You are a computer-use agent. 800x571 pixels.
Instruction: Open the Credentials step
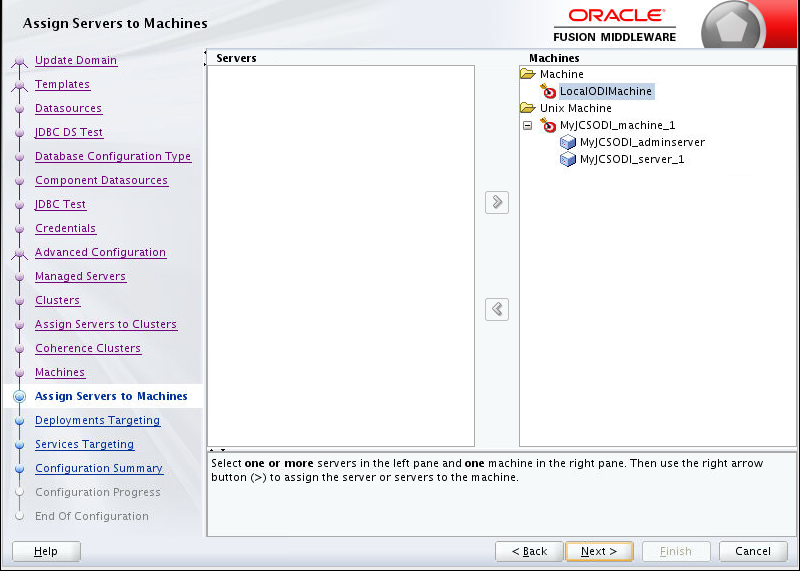(x=65, y=228)
